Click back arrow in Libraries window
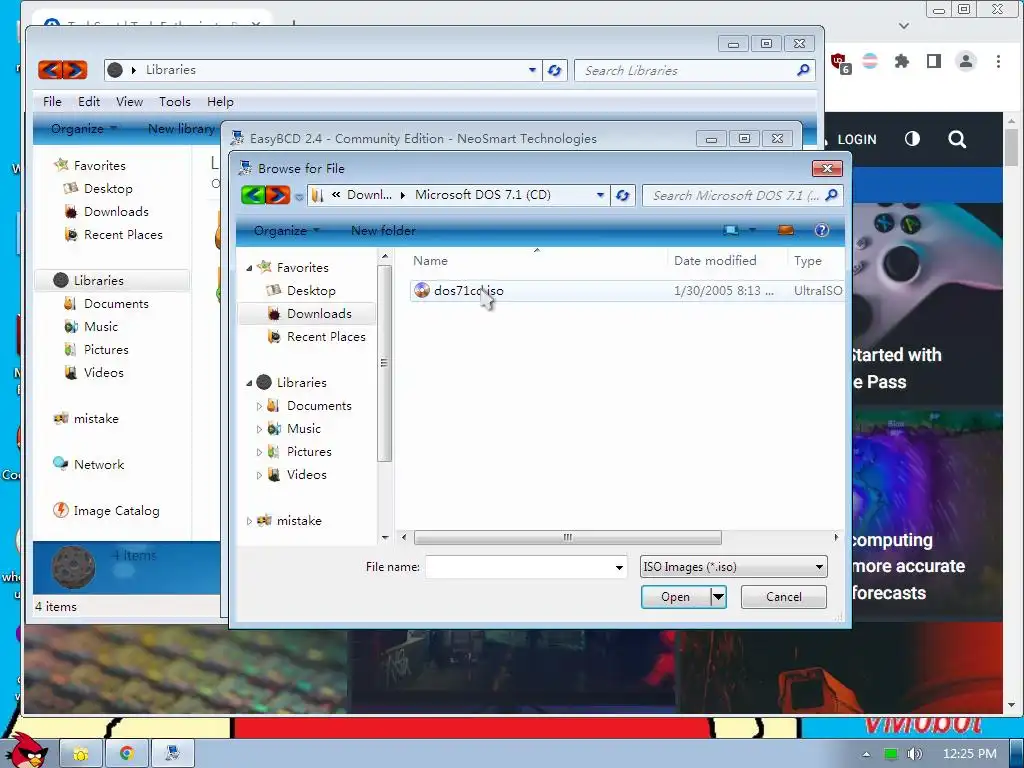Screen dimensions: 1024x768 [x=50, y=70]
